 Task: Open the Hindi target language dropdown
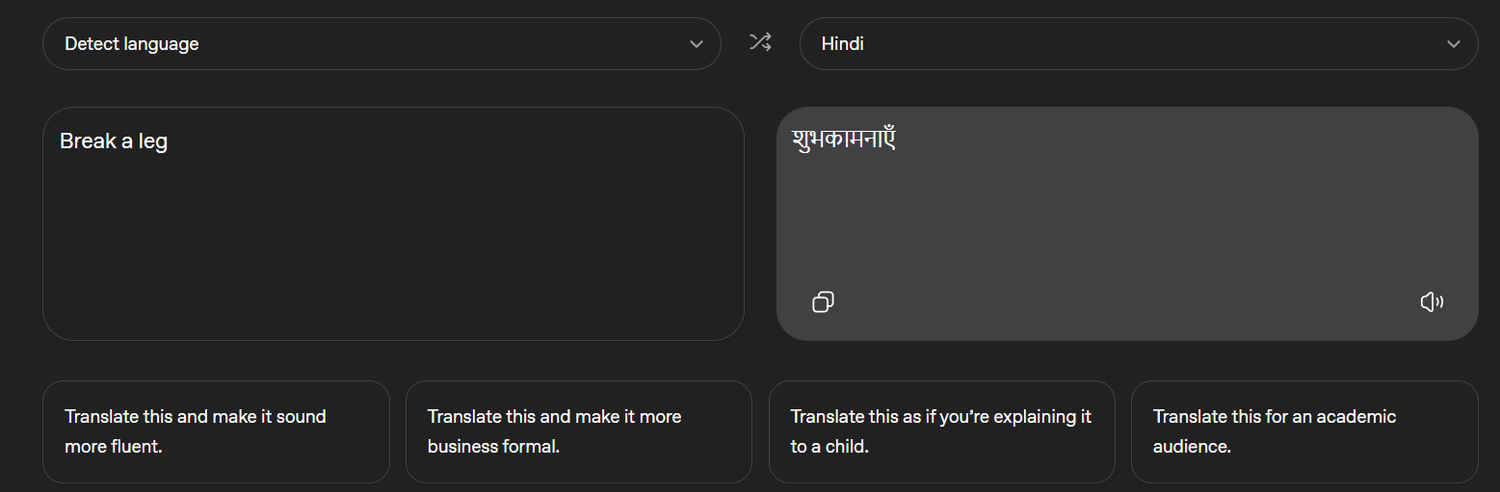point(1138,44)
